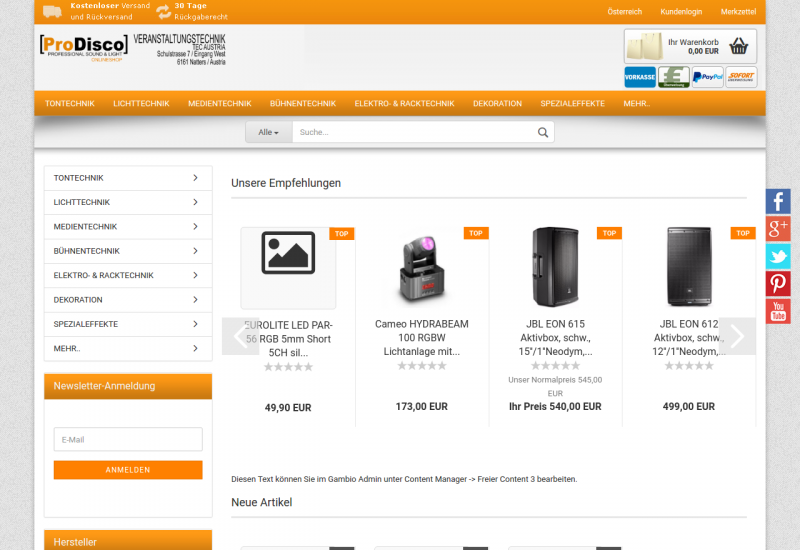Screen dimensions: 800x550
Task: Select BÜHNENTECHNIK in the top navigation bar
Action: [x=302, y=103]
